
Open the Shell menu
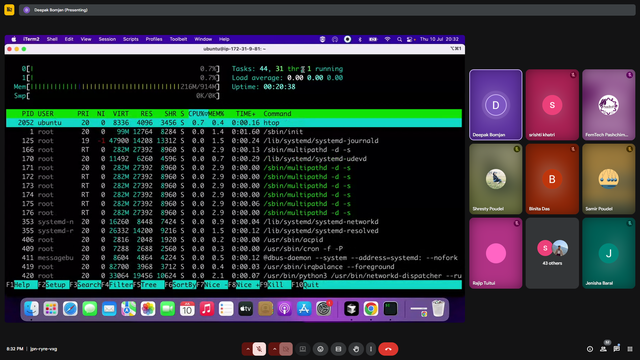coord(52,39)
